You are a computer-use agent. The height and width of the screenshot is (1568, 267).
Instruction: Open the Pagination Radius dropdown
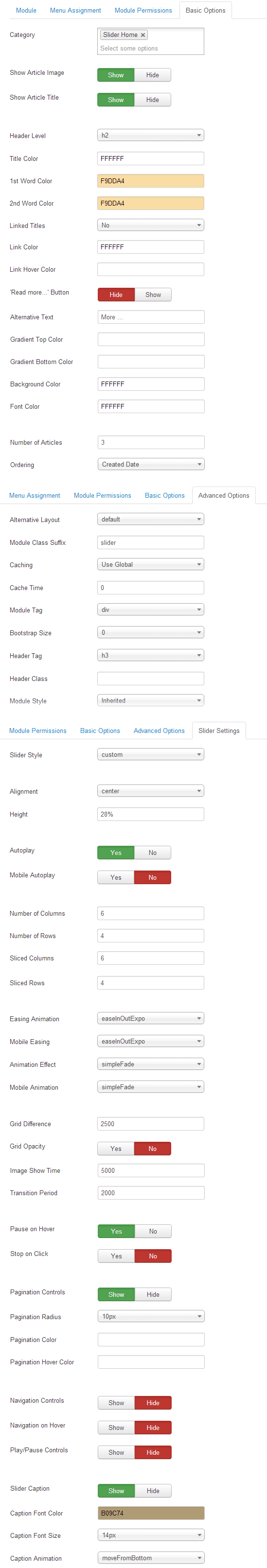click(x=151, y=1316)
